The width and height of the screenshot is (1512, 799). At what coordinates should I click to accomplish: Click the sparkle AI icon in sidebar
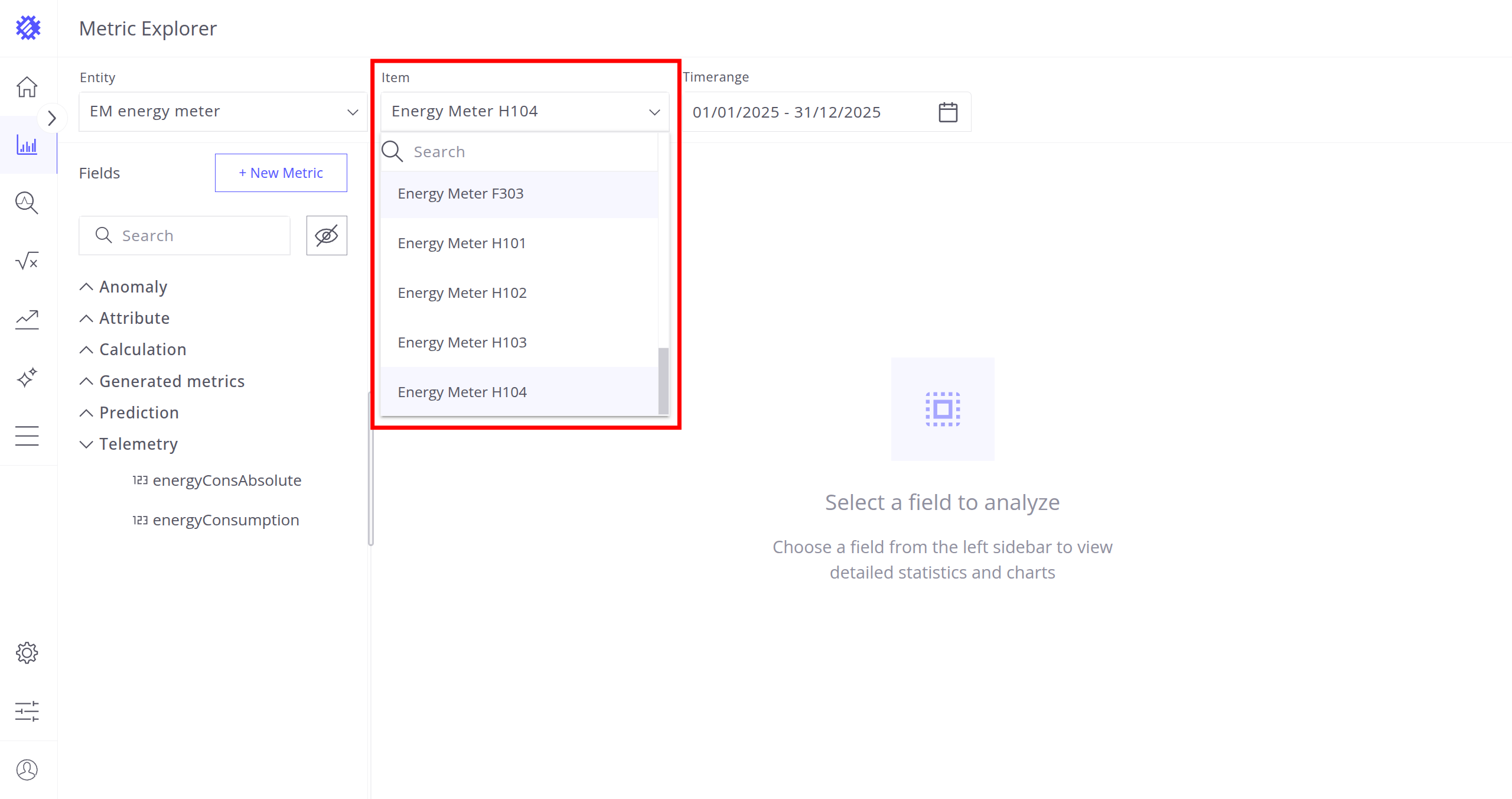click(27, 377)
